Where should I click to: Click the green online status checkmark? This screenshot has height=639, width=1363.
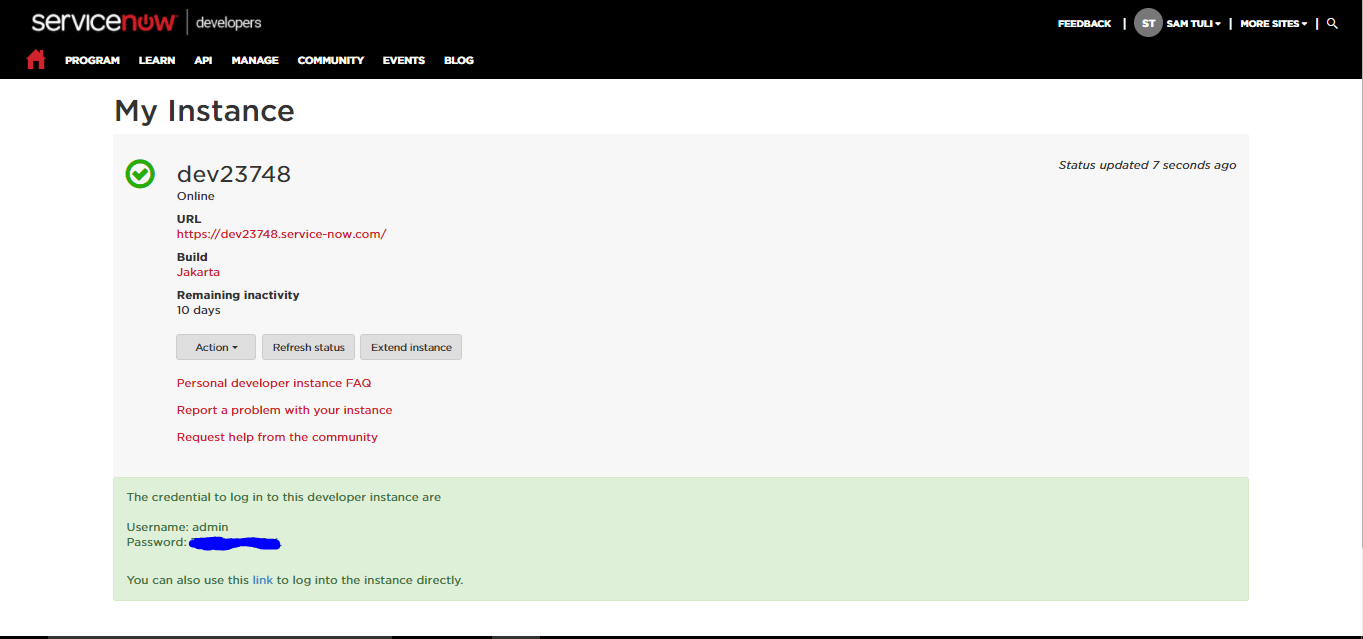point(140,174)
